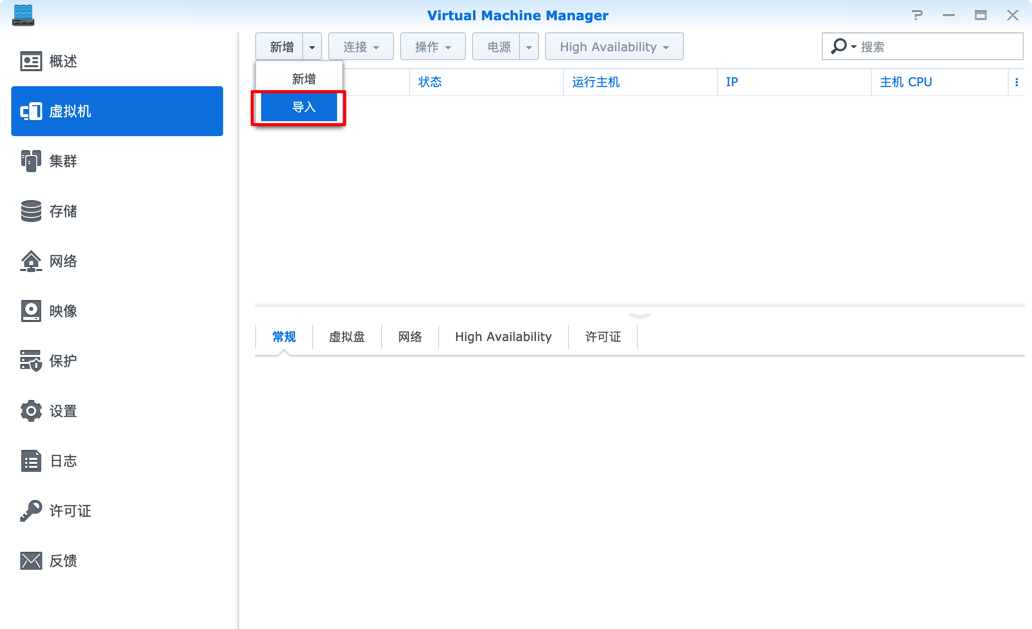Open the 存储 storage sidebar icon
This screenshot has width=1032, height=629.
pos(31,211)
